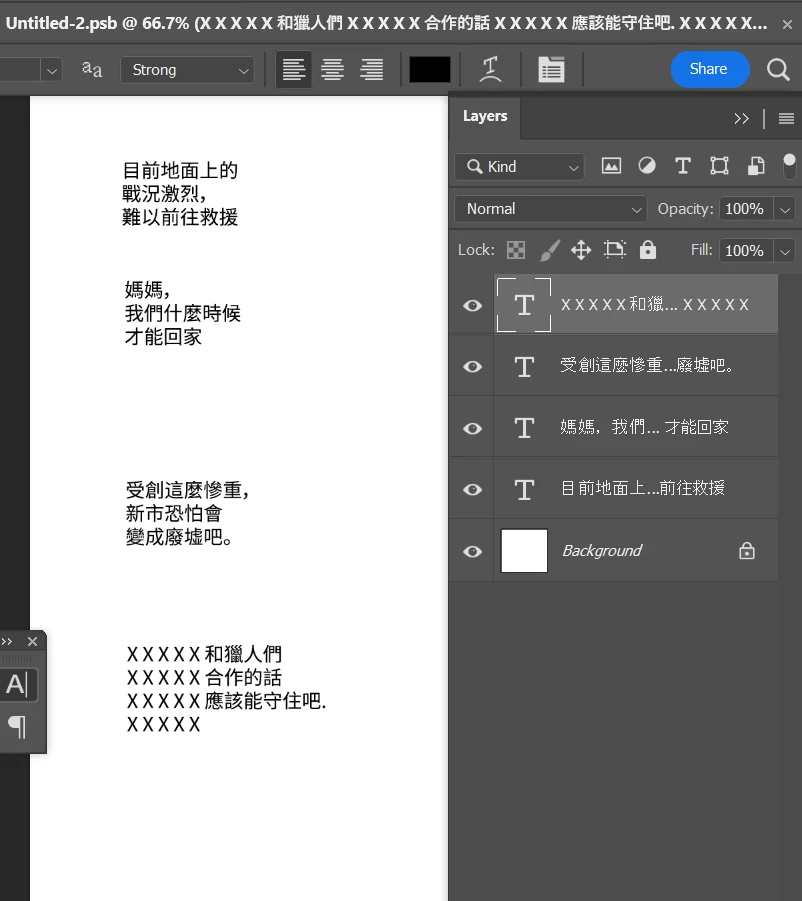This screenshot has width=802, height=901.
Task: Click the 目前地面上 layer T thumbnail
Action: point(524,490)
